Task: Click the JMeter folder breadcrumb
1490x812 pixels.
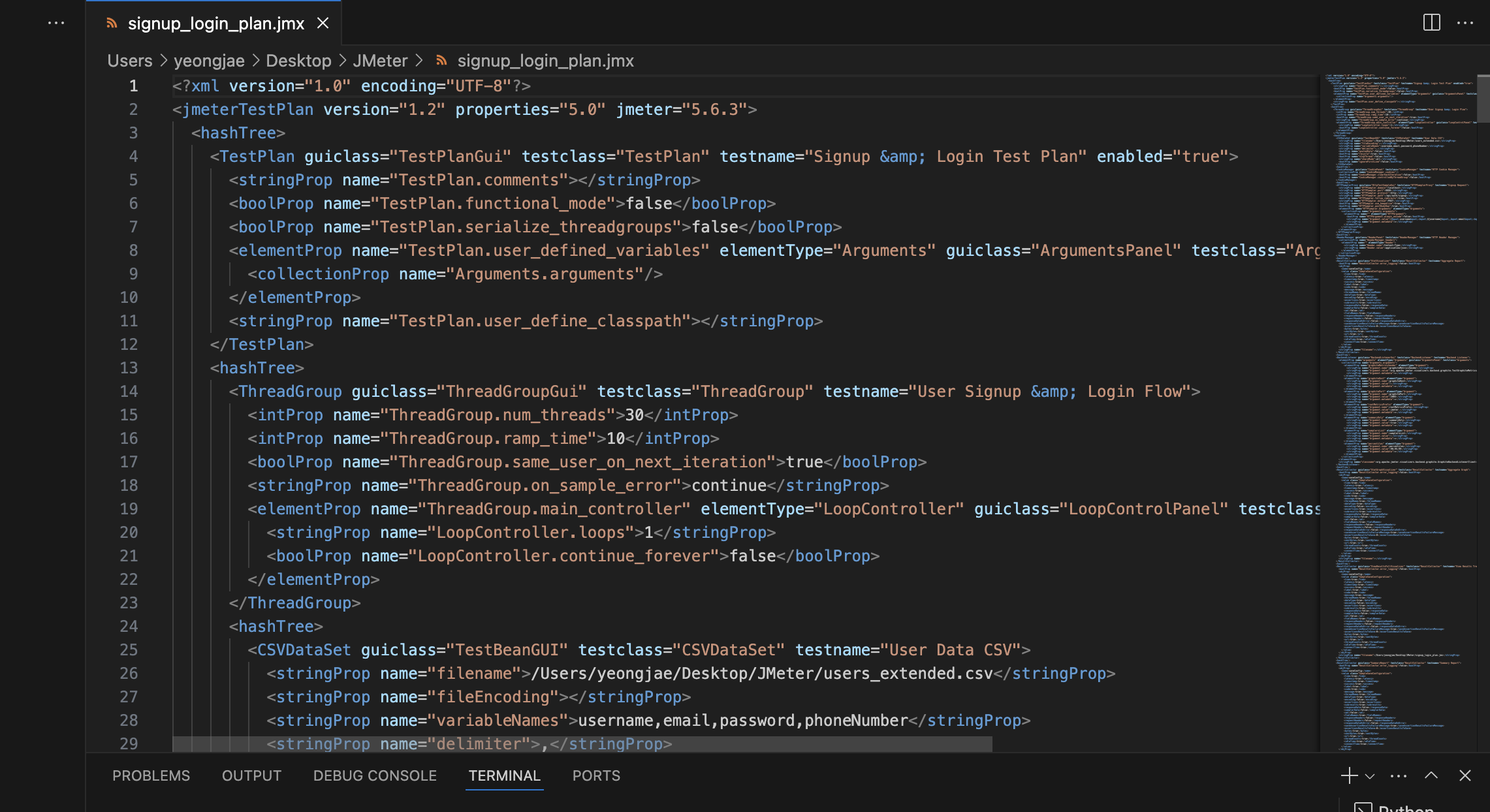Action: (x=380, y=61)
